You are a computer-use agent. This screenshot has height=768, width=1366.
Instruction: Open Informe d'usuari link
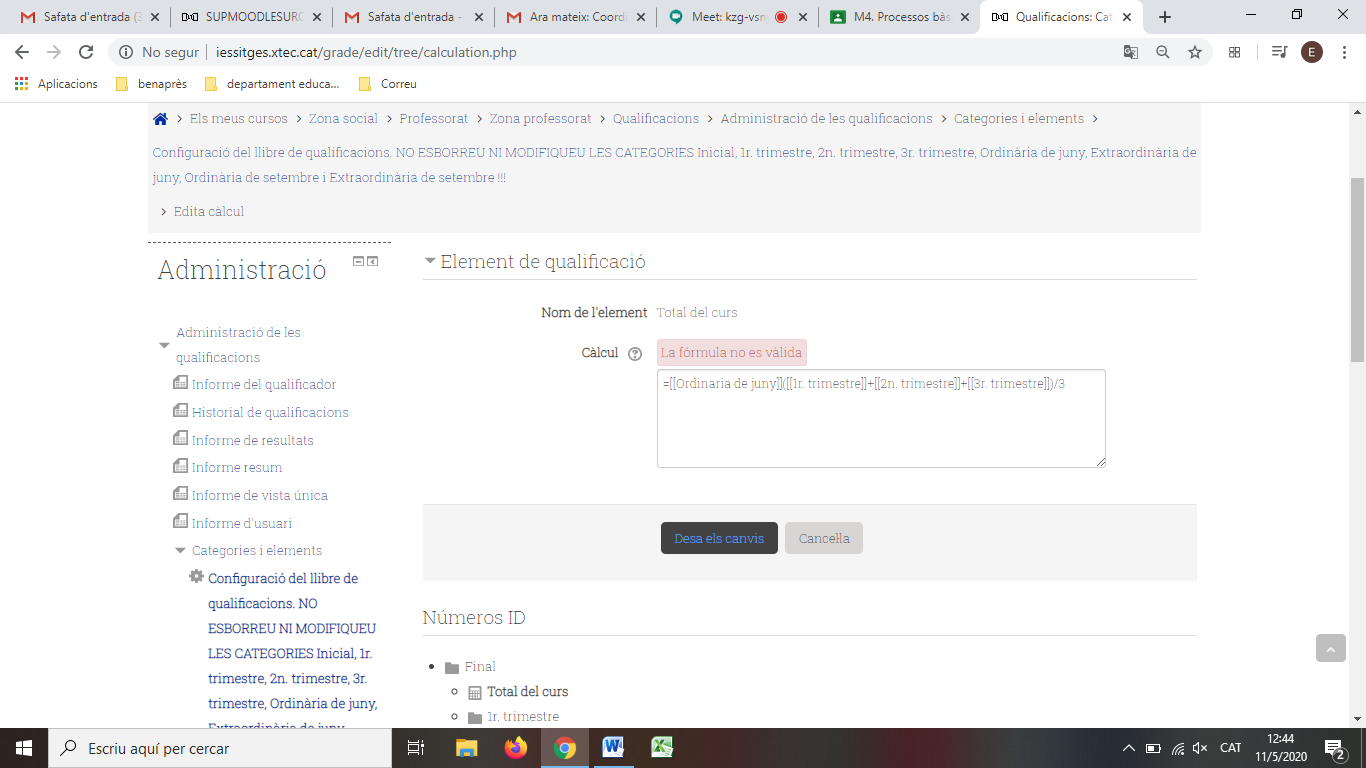pyautogui.click(x=242, y=523)
